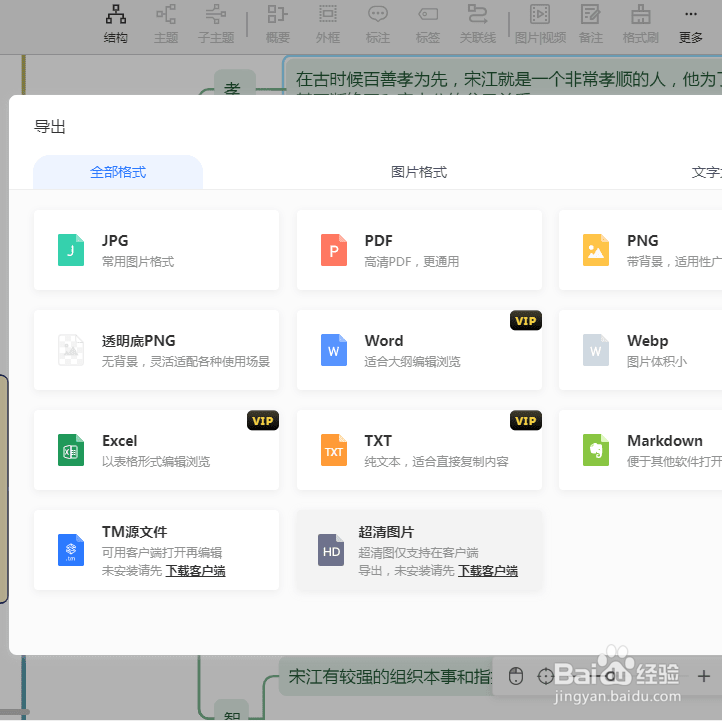Open the 结构 structure tool
This screenshot has height=722, width=722.
coord(116,23)
